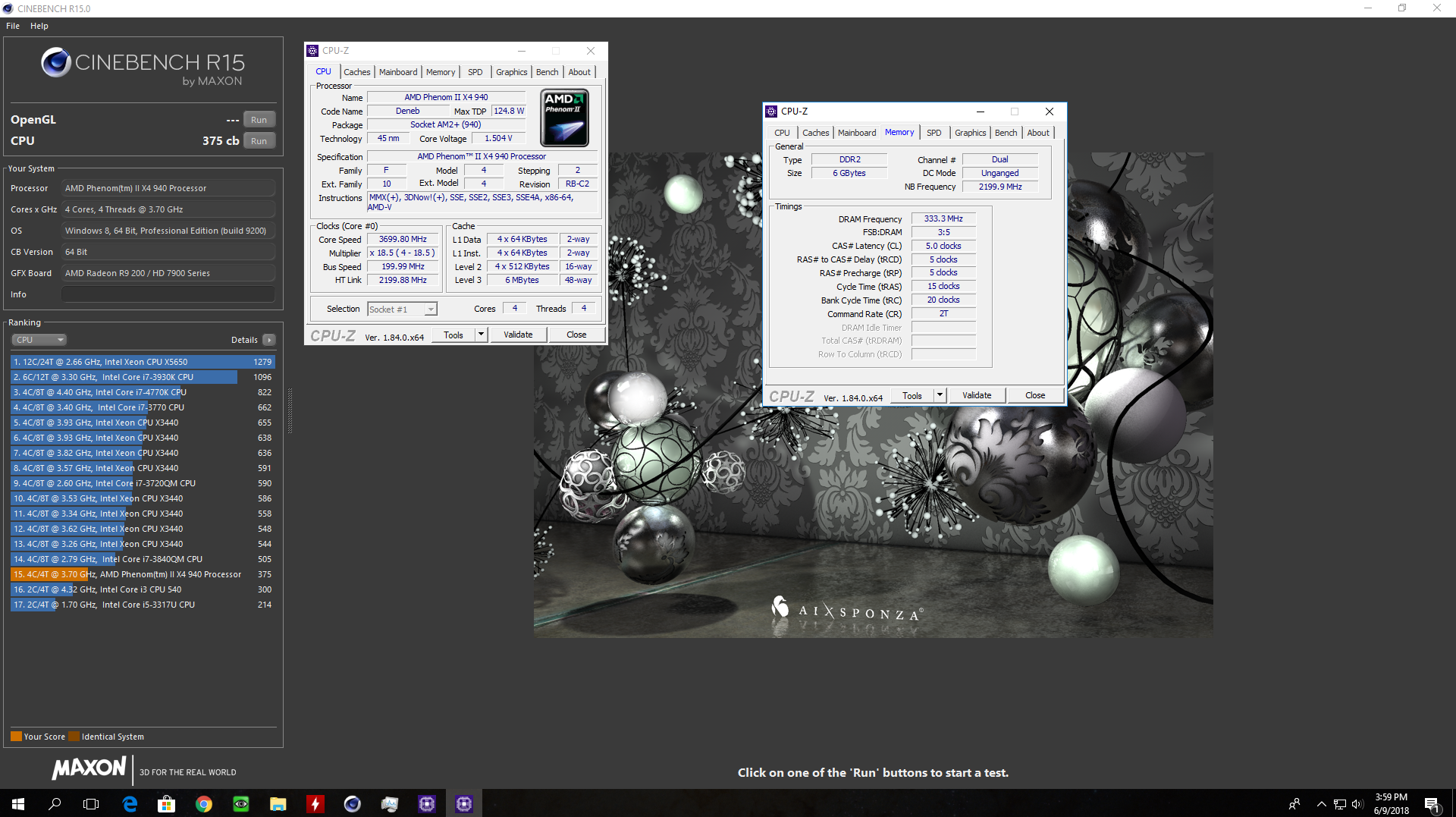Open taskbar search magnifier
The image size is (1456, 817).
[x=55, y=803]
